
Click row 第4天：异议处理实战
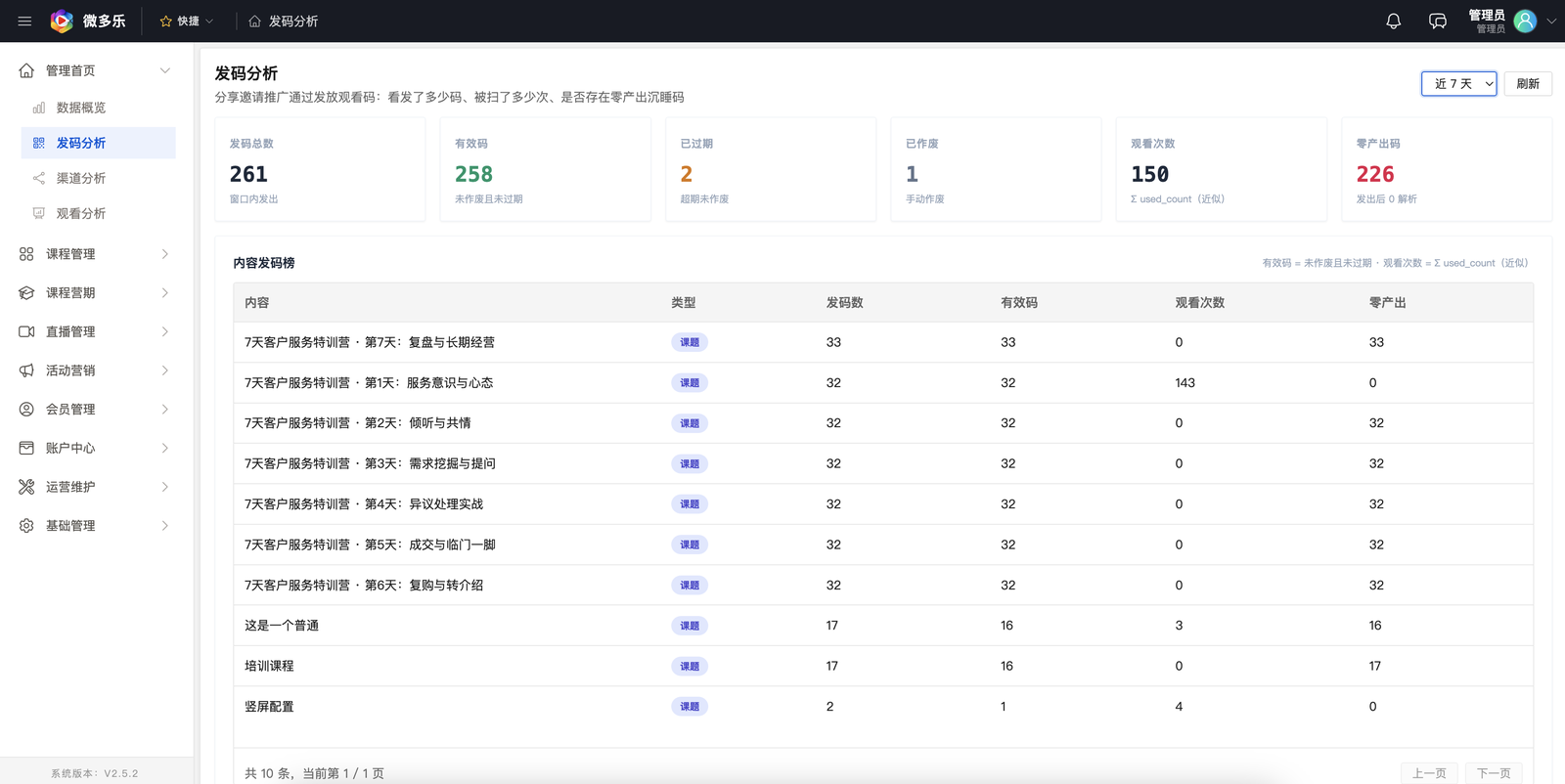883,504
